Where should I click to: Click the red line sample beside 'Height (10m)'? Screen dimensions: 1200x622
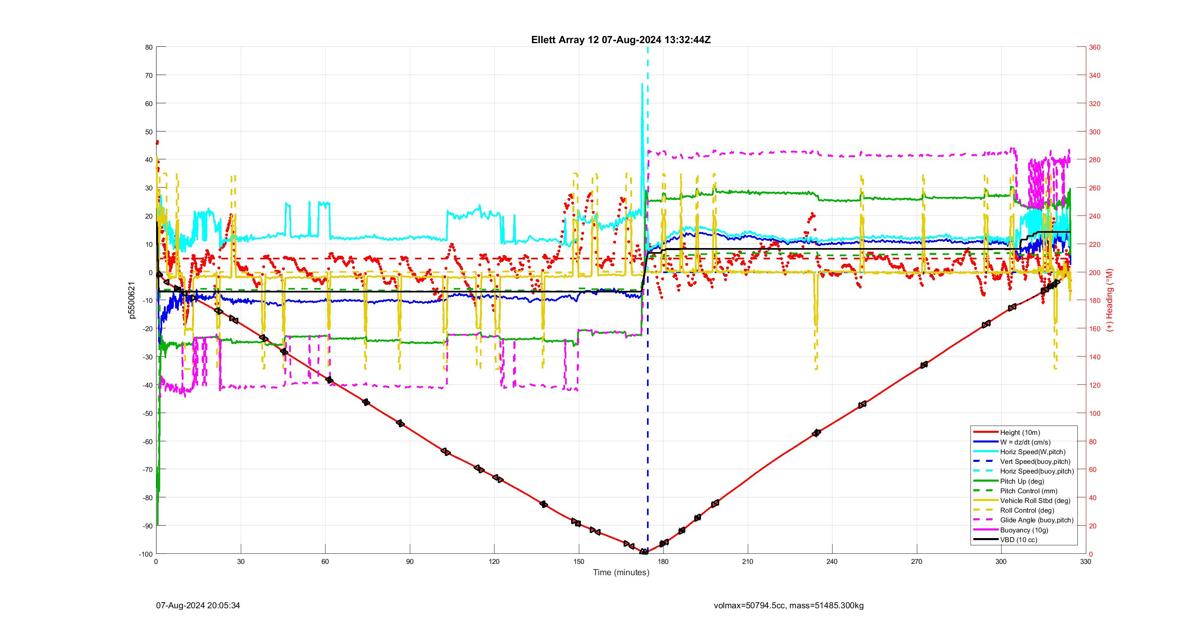click(x=986, y=432)
